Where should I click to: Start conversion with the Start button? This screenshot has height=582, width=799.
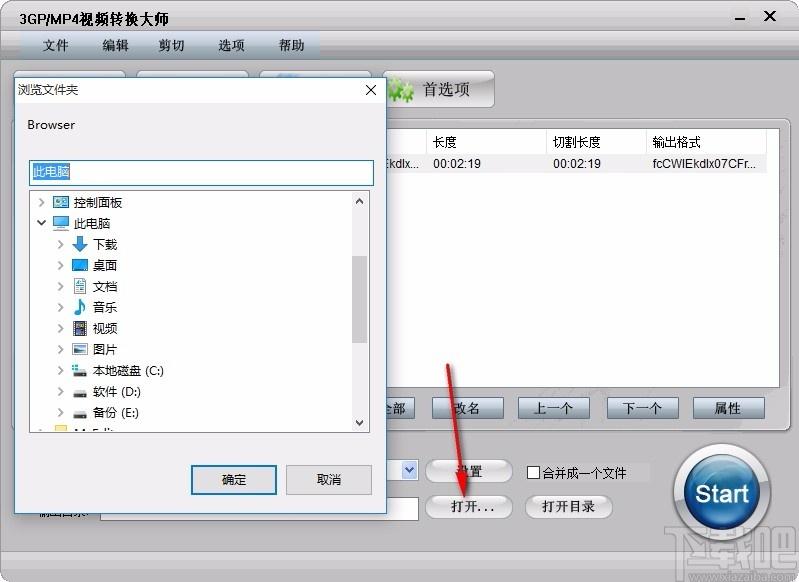[x=722, y=493]
